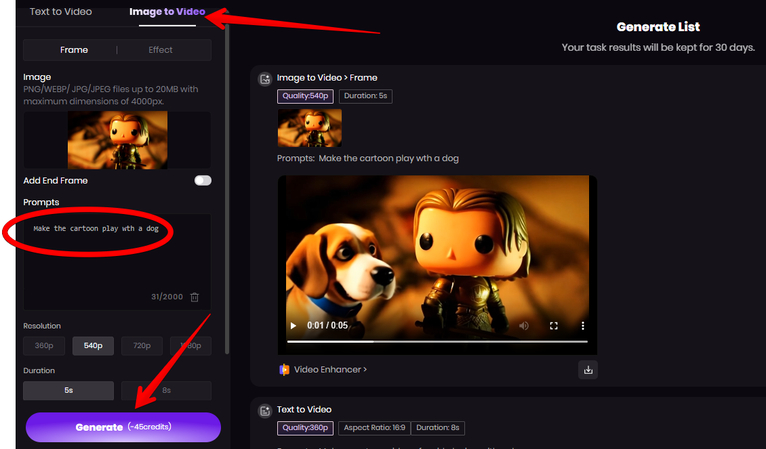Viewport: 766px width, 449px height.
Task: Click the Generate button
Action: [123, 427]
